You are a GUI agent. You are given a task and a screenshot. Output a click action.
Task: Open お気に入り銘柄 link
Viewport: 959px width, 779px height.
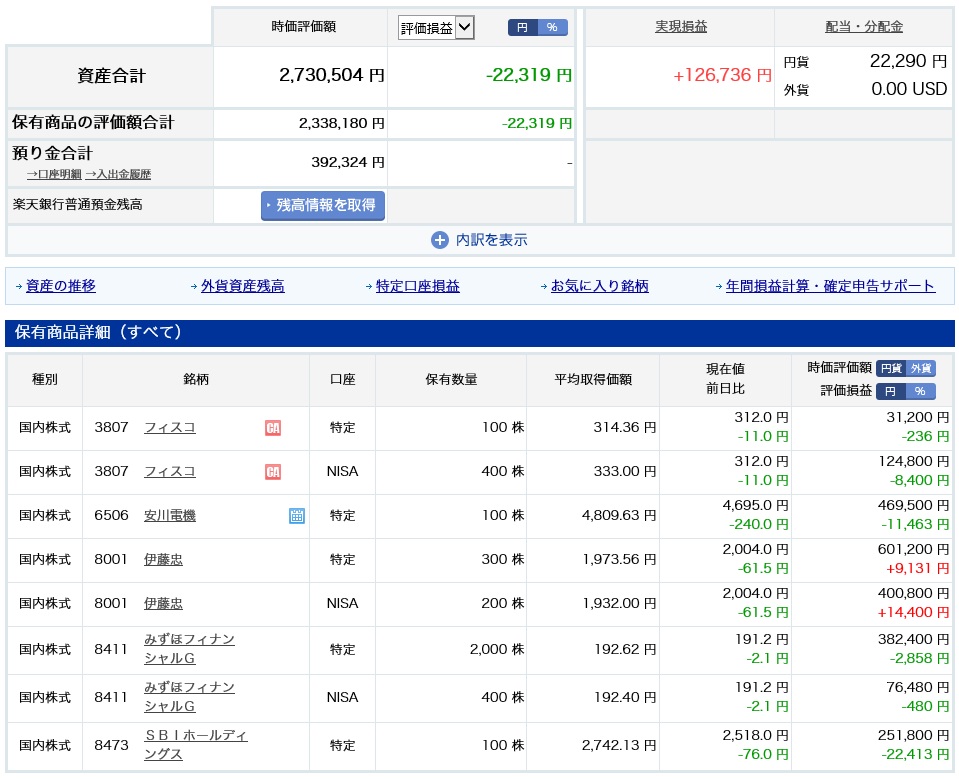point(599,286)
